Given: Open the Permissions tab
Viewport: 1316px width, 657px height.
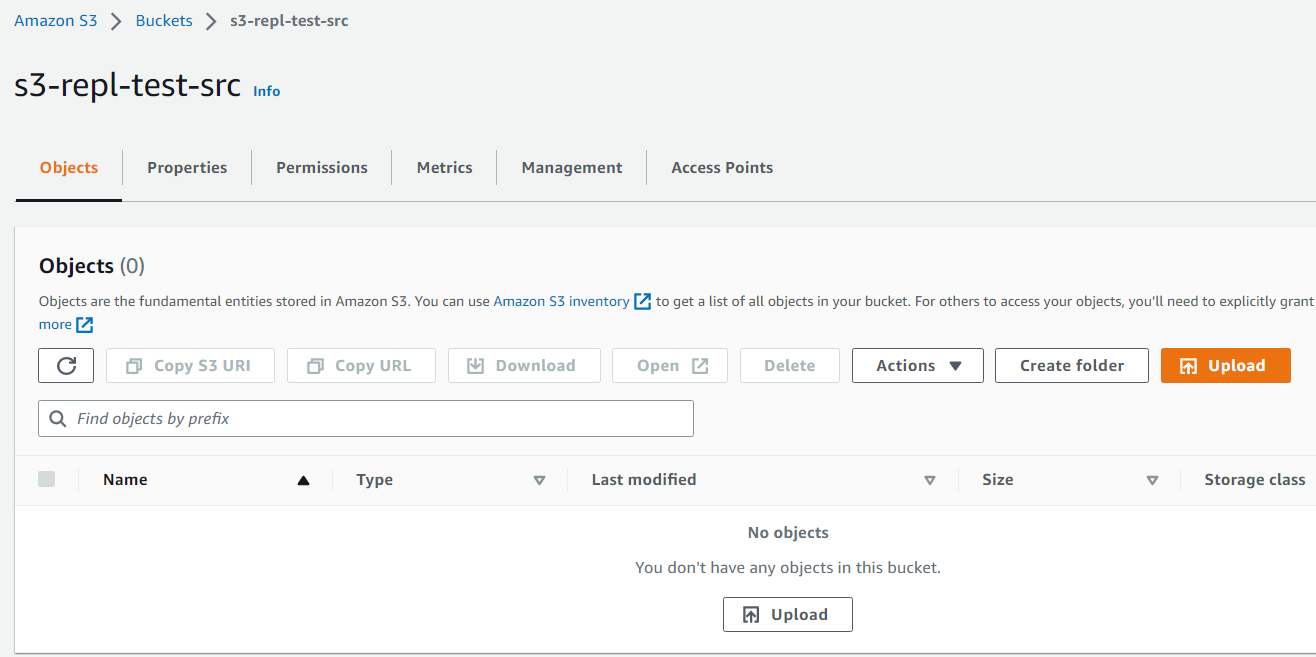Looking at the screenshot, I should pyautogui.click(x=322, y=168).
